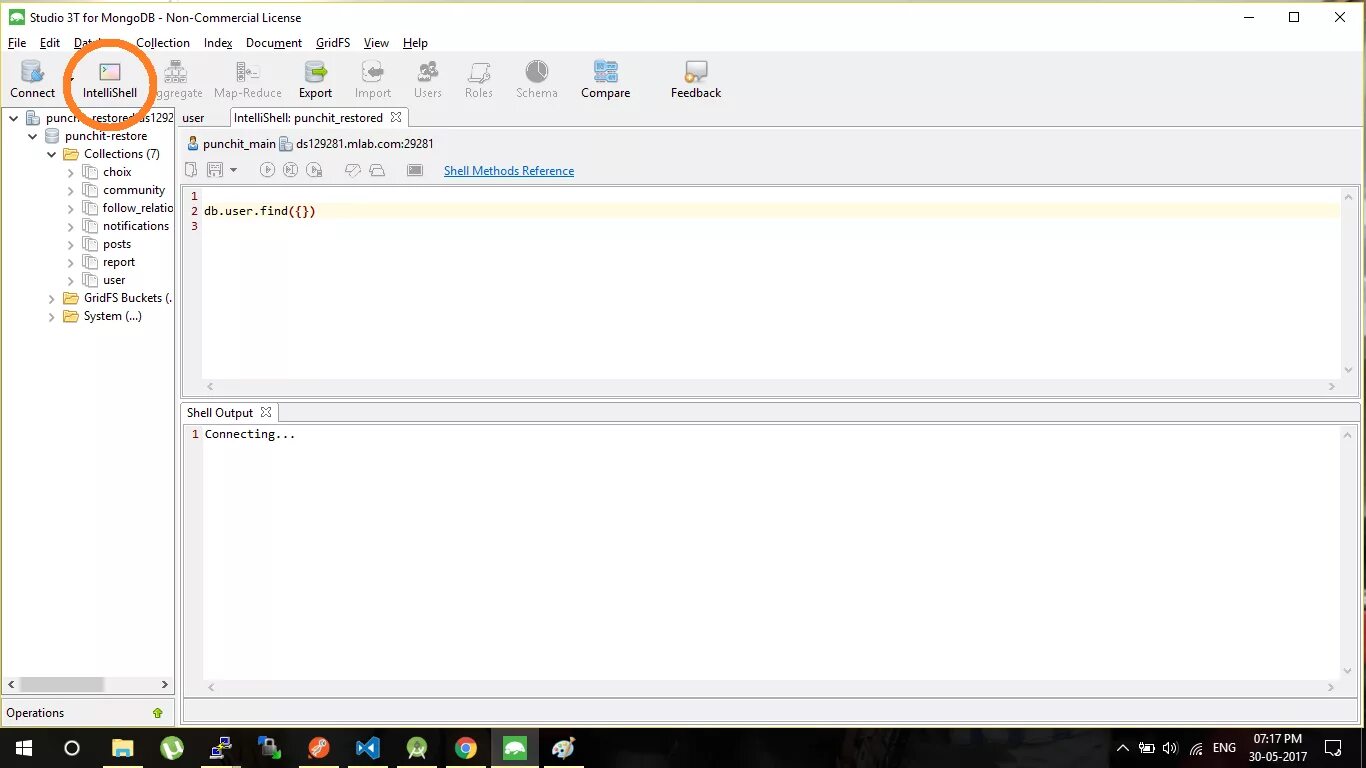
Task: Click the eraser clear-output icon
Action: click(x=352, y=170)
